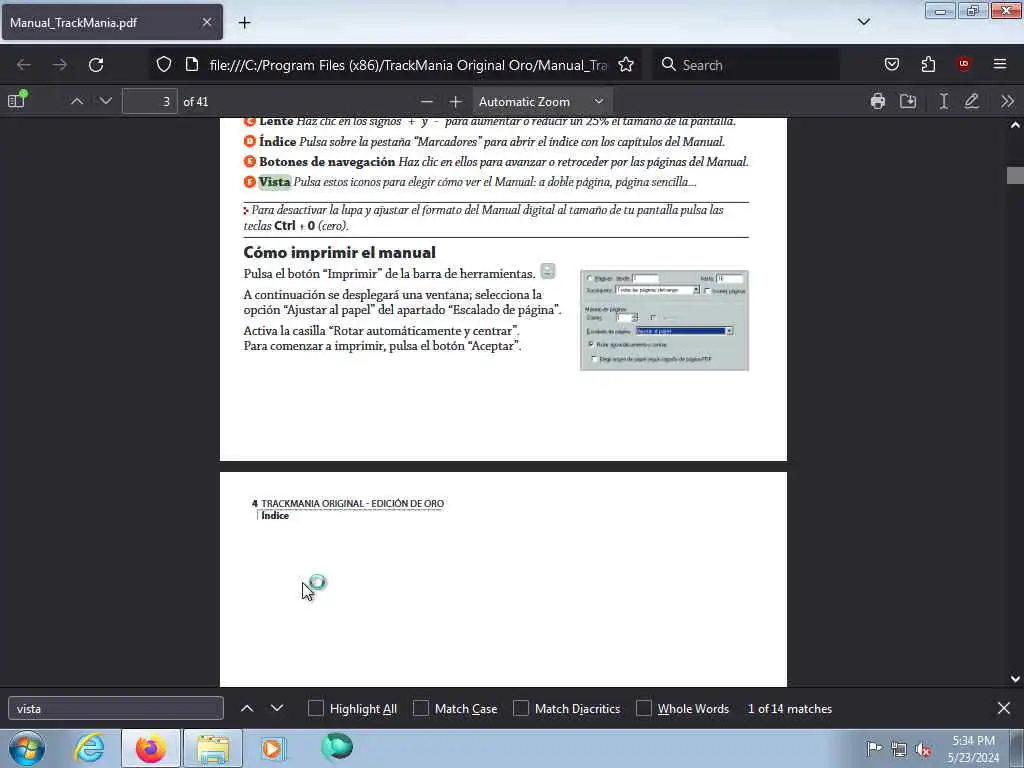1024x768 pixels.
Task: Print the PDF document
Action: (878, 101)
